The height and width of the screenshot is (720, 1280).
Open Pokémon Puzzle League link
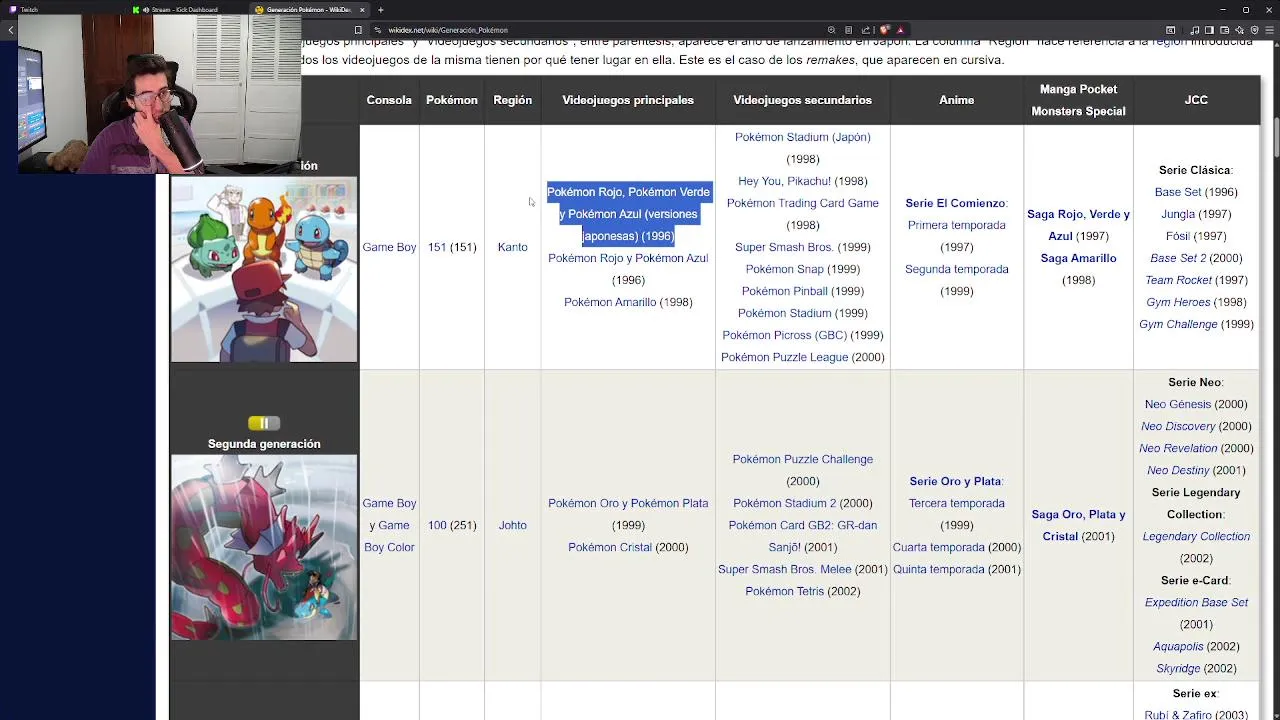click(784, 357)
